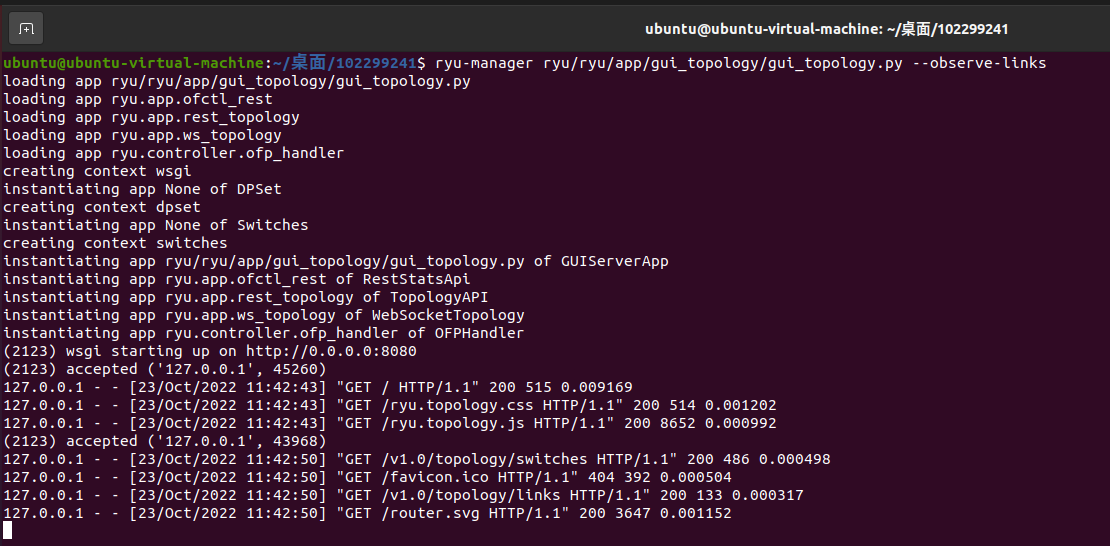Click the shell prompt username ubuntu@ubuntu-virtual-machine
1110x546 pixels.
click(135, 63)
